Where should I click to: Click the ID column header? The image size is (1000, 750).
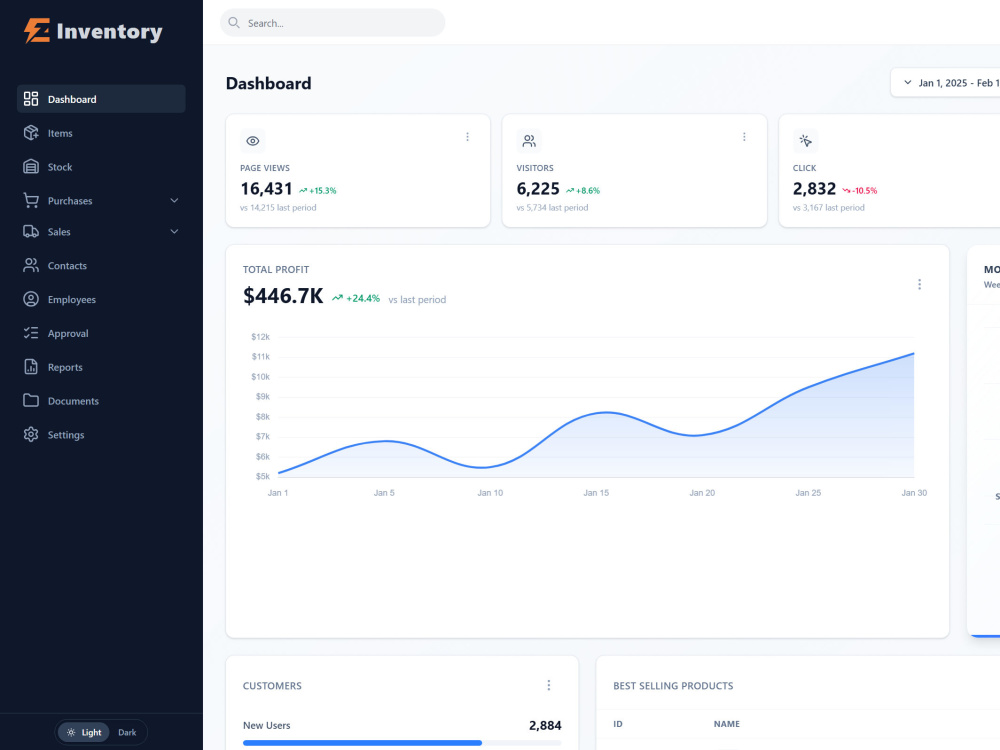(617, 724)
